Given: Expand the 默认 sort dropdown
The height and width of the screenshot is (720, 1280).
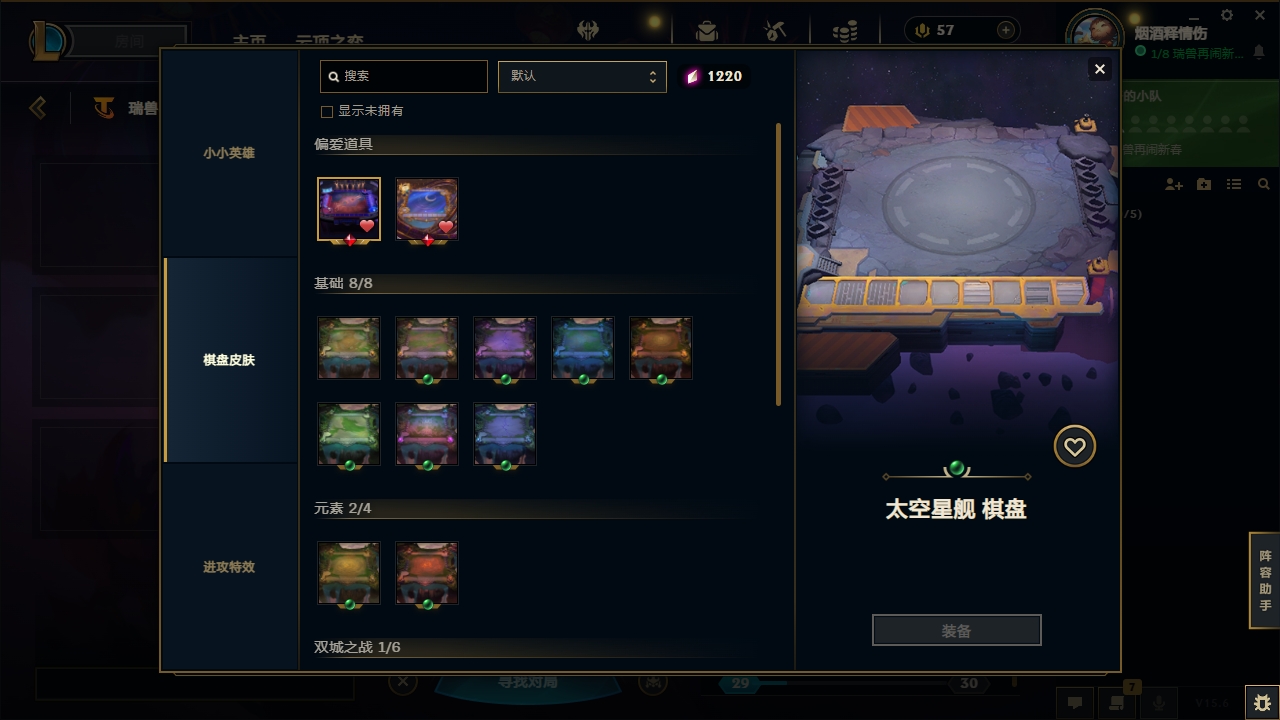Looking at the screenshot, I should (582, 76).
